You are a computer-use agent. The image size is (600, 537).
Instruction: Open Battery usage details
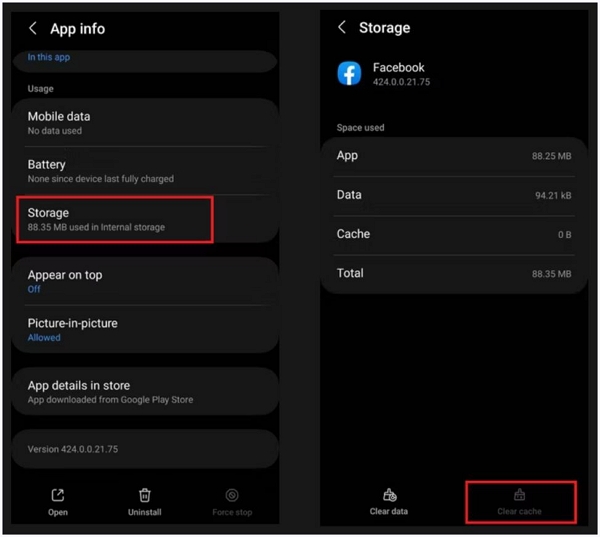[145, 171]
